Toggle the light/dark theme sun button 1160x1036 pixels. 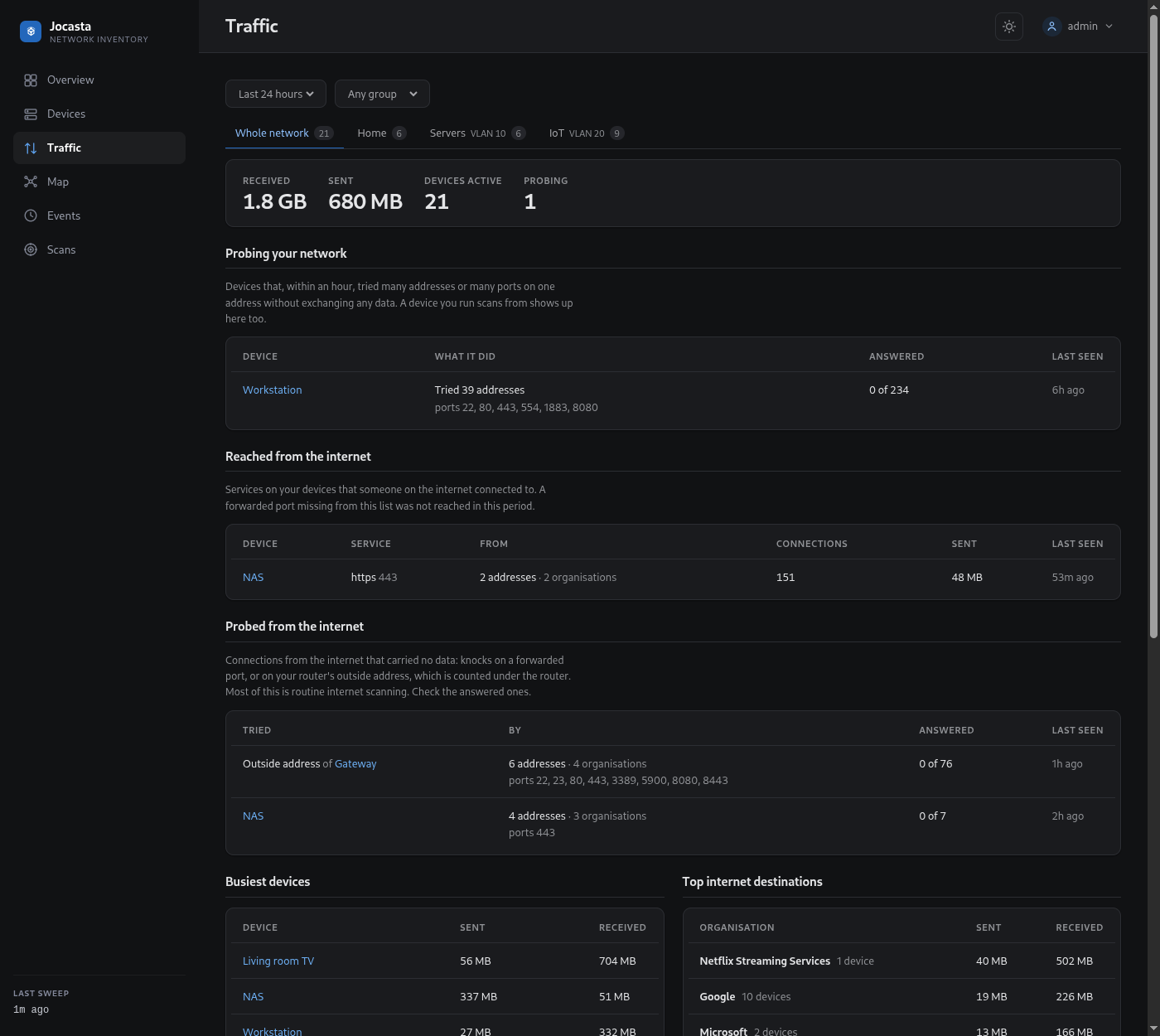[x=1009, y=27]
